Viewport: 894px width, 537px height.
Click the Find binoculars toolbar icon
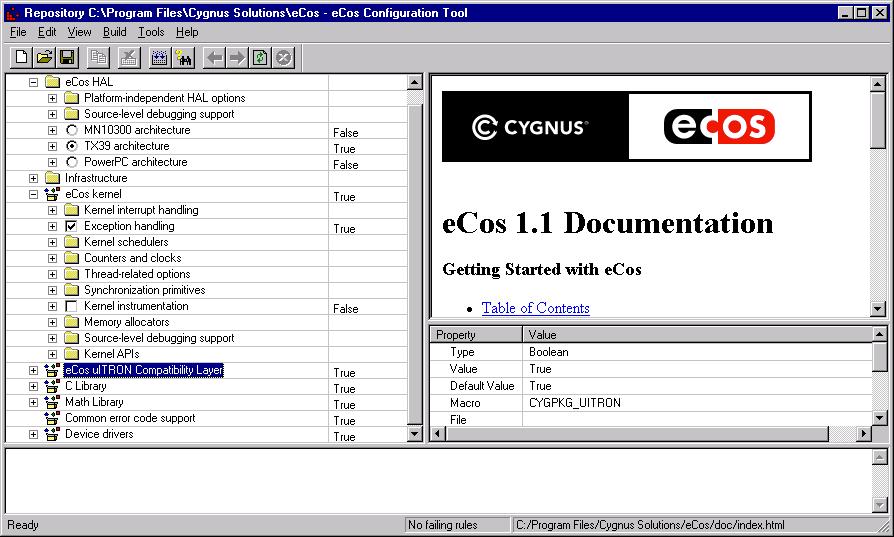183,57
